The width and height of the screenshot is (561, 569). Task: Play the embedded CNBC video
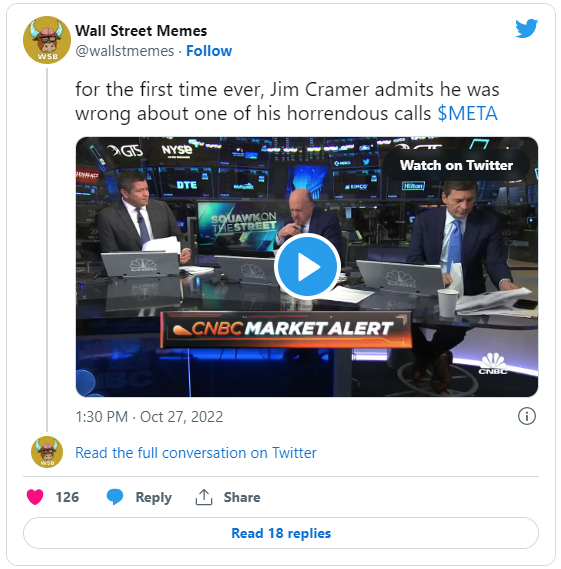pyautogui.click(x=307, y=267)
